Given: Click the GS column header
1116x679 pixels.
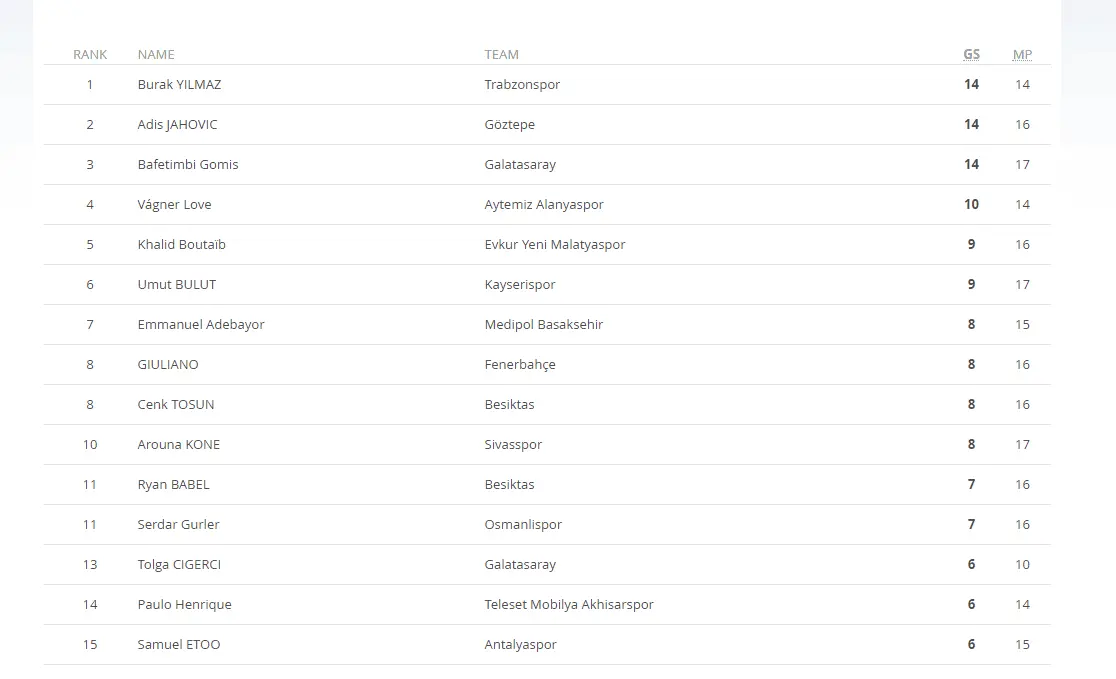Looking at the screenshot, I should [971, 54].
